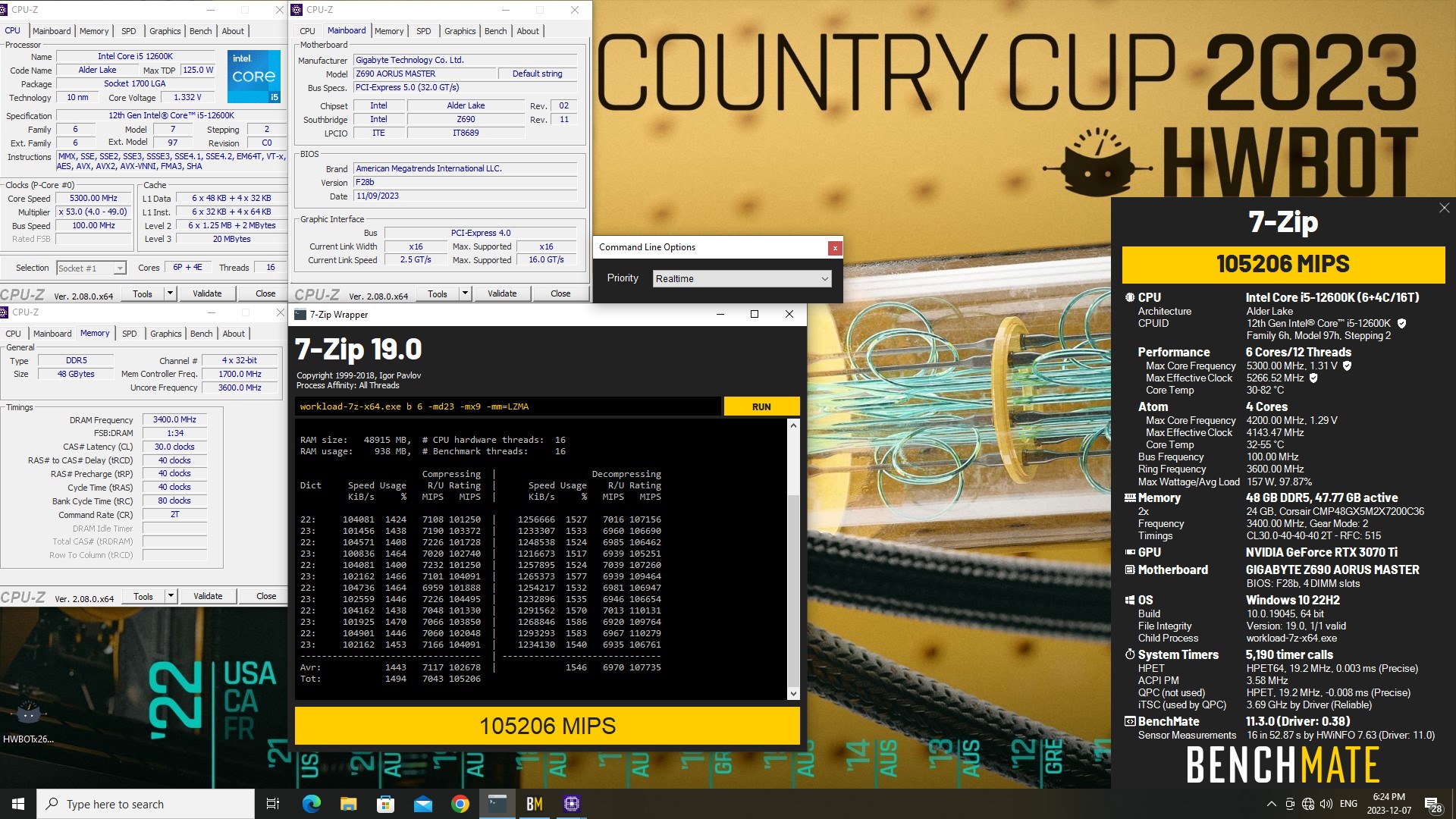Switch to CPU-Z via its taskbar icon

(572, 804)
